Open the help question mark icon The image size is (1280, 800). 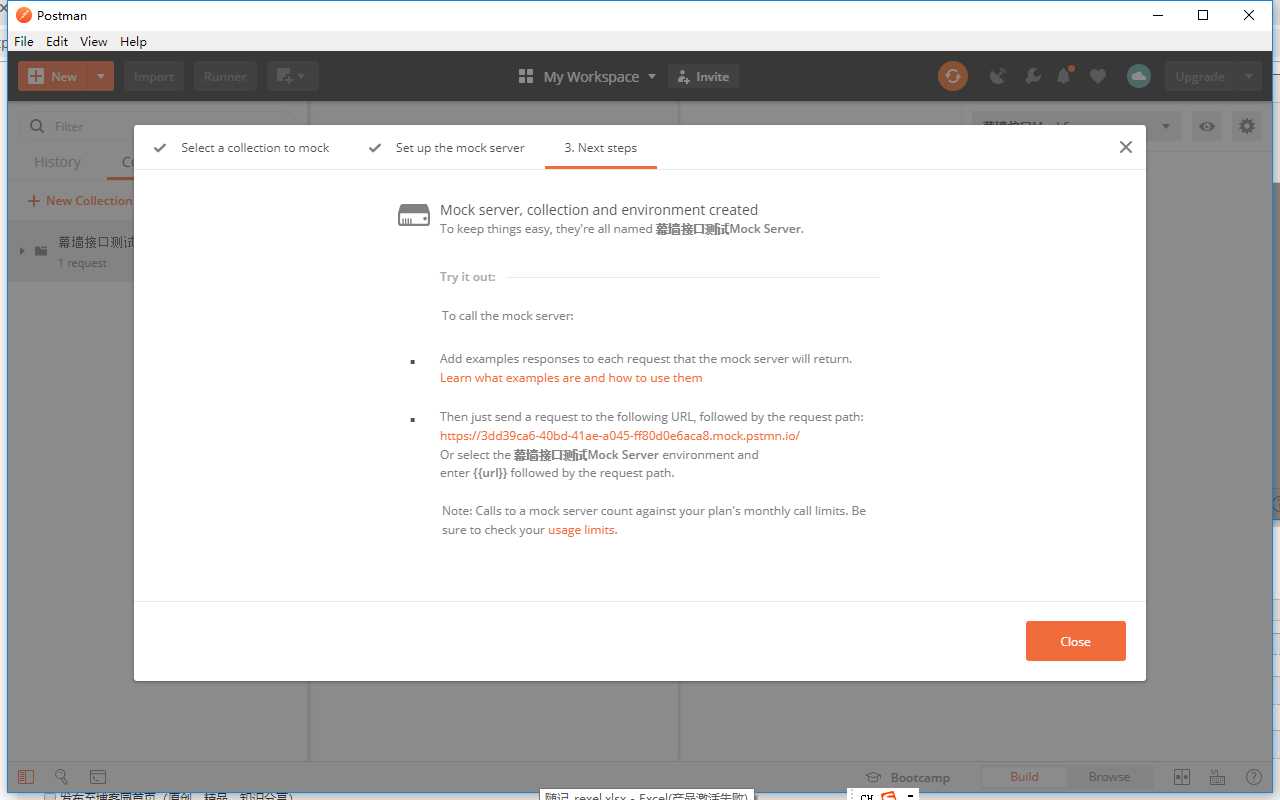click(x=1253, y=777)
